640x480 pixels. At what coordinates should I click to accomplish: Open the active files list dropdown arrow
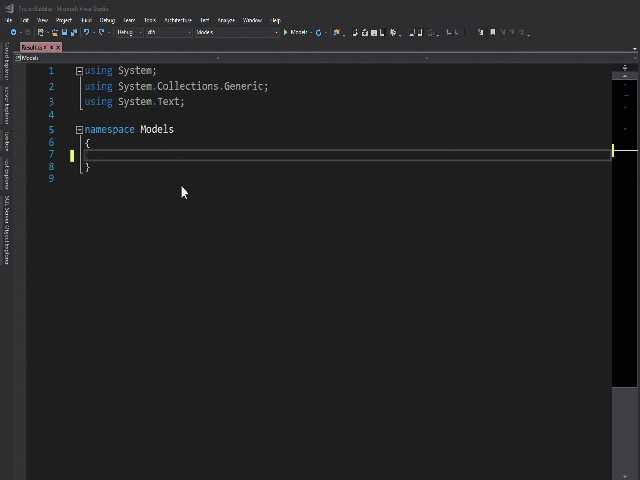[634, 49]
